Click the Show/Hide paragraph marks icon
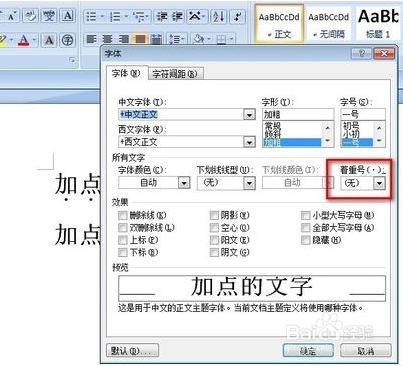 point(238,16)
